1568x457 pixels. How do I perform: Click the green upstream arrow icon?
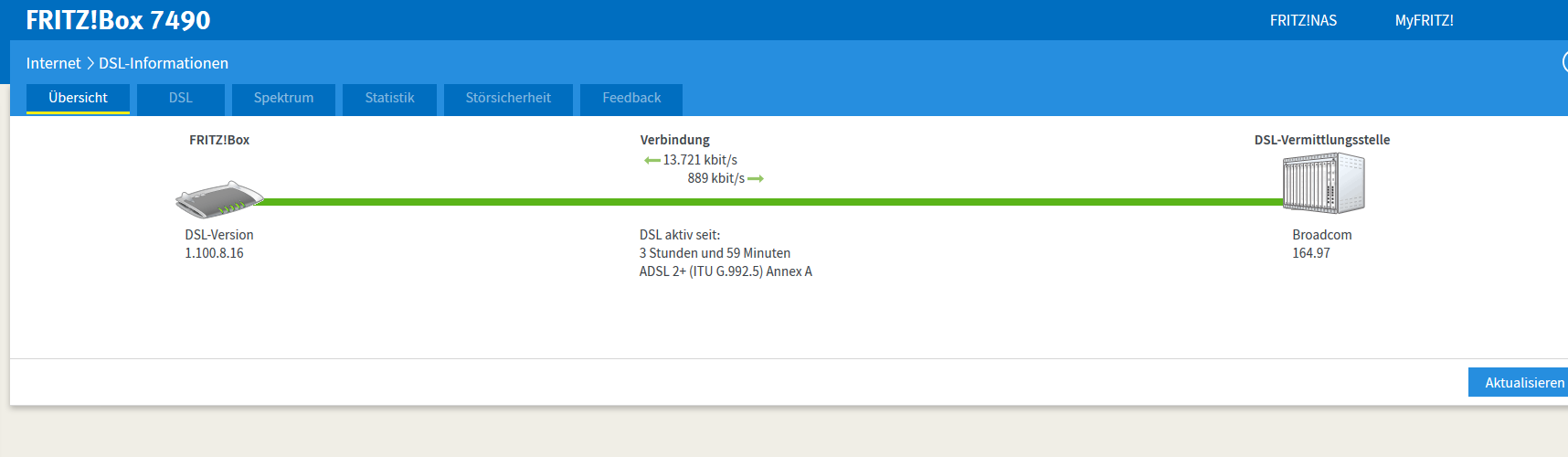point(756,179)
